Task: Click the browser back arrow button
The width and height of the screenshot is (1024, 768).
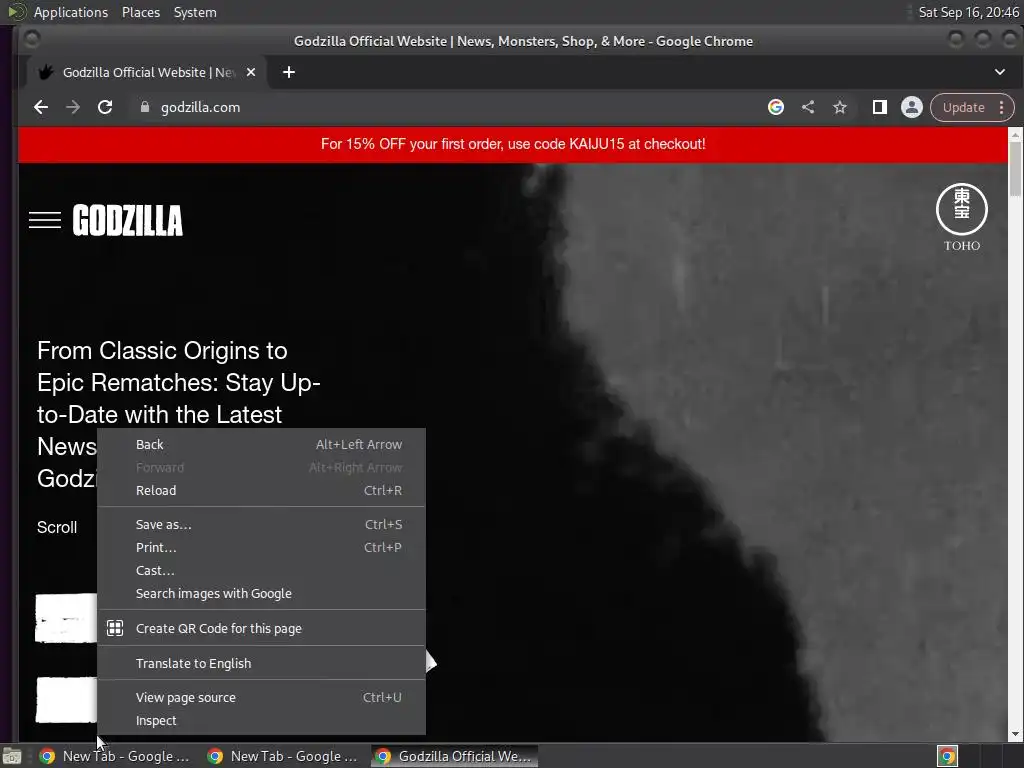Action: point(41,107)
